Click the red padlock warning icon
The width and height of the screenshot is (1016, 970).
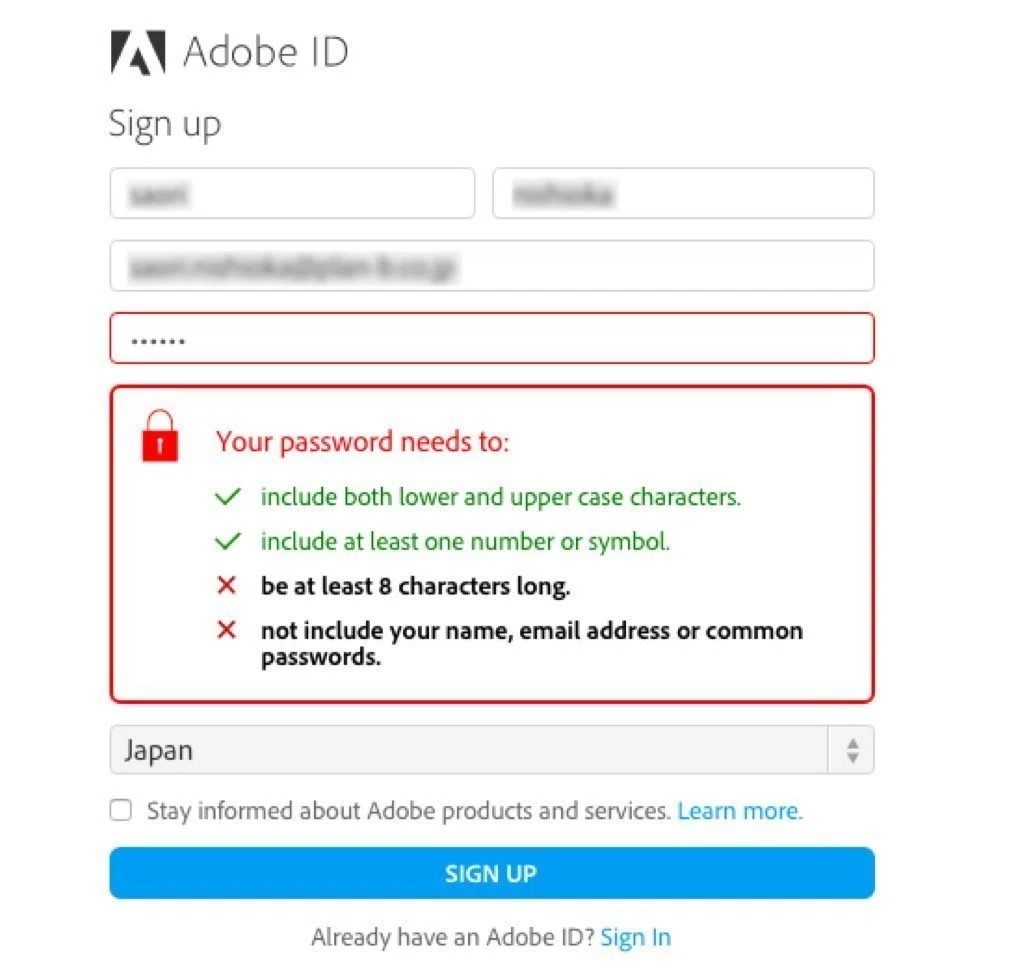159,435
